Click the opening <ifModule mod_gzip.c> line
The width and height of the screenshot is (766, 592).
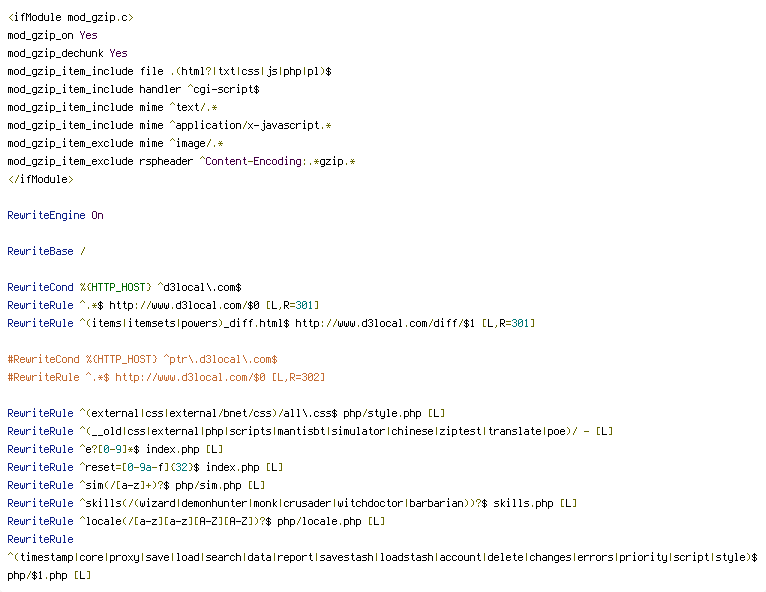(x=70, y=18)
